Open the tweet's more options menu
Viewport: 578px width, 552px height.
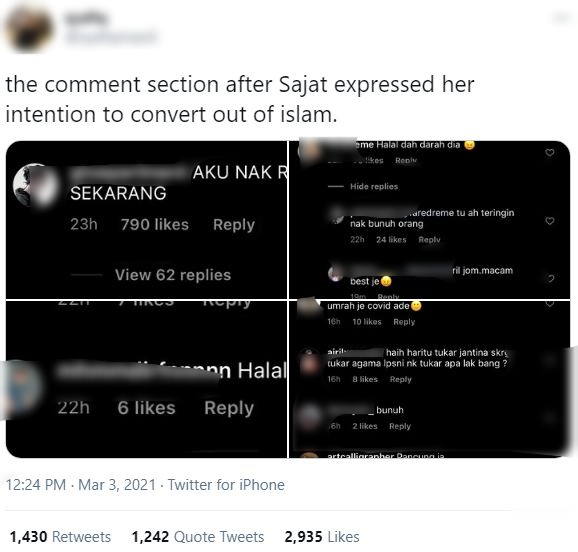[561, 17]
